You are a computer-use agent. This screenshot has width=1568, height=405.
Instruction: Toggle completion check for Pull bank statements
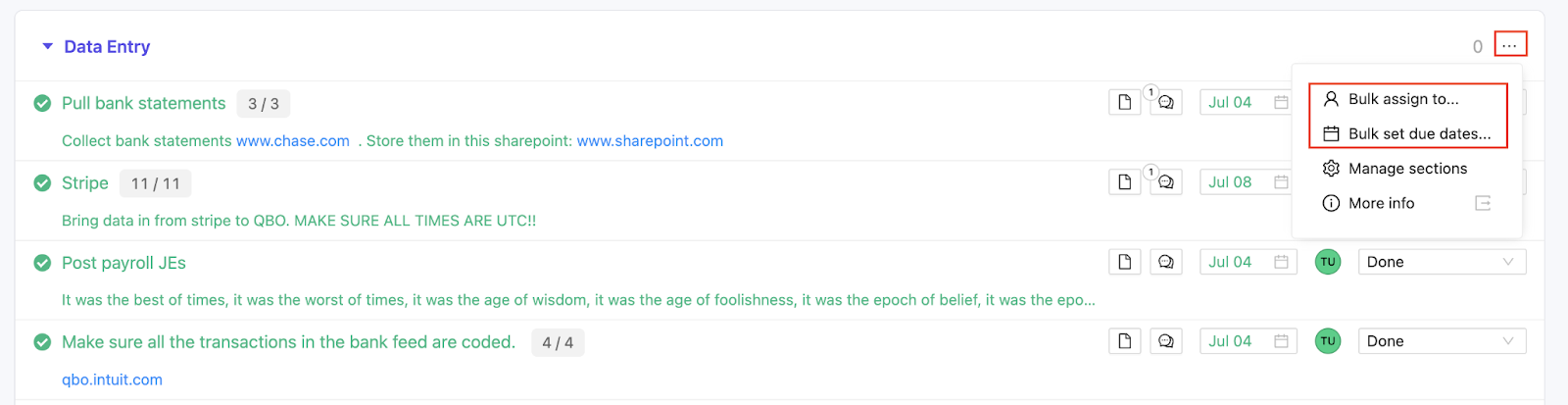42,103
